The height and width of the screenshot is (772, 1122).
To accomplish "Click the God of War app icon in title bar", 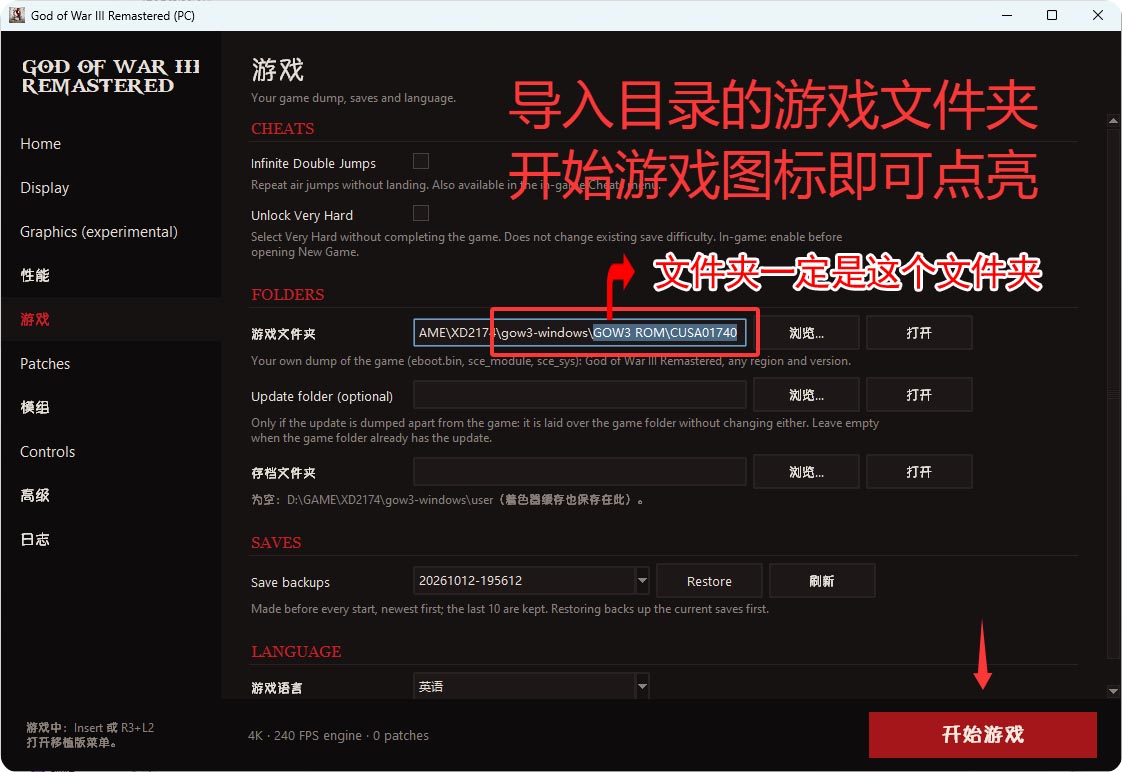I will point(16,15).
